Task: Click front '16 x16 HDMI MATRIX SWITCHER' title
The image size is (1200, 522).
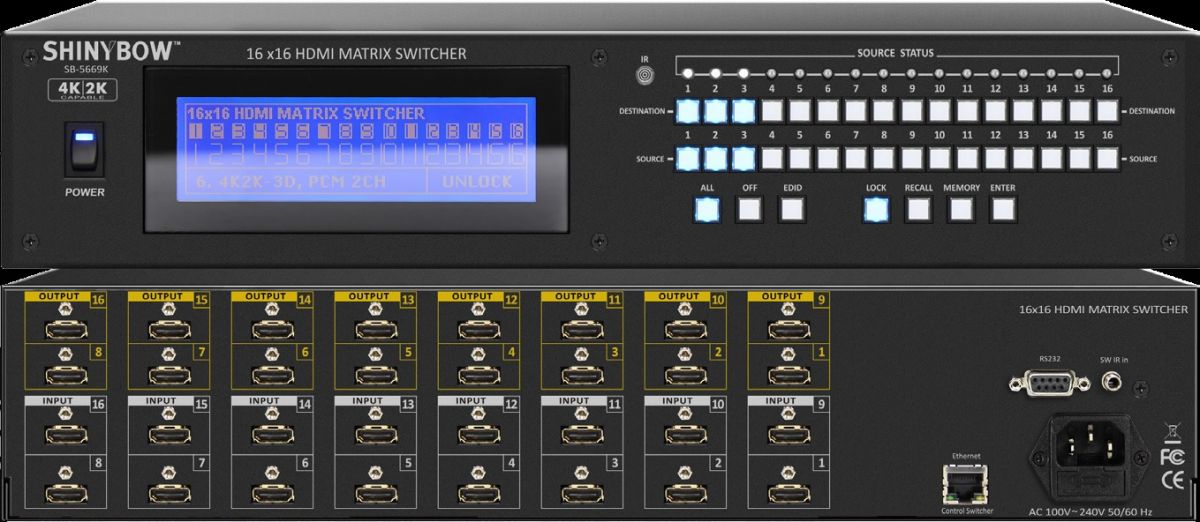Action: [356, 54]
